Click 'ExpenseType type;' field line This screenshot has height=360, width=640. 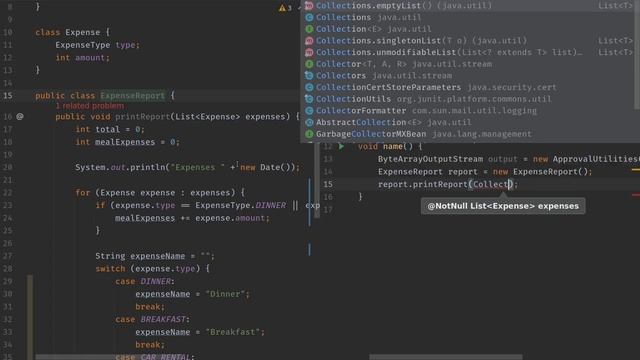coord(98,45)
